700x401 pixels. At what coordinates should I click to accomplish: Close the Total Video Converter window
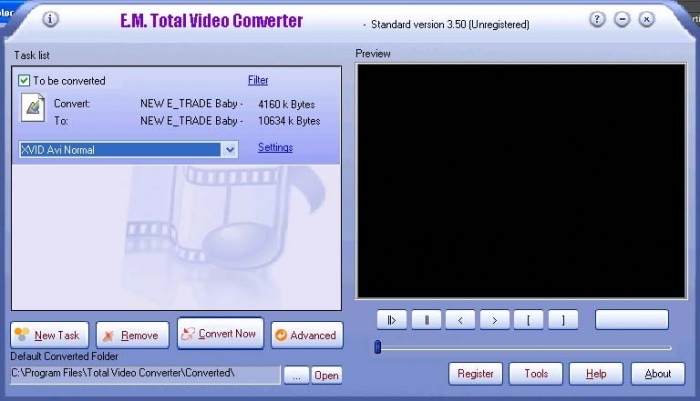[x=646, y=19]
